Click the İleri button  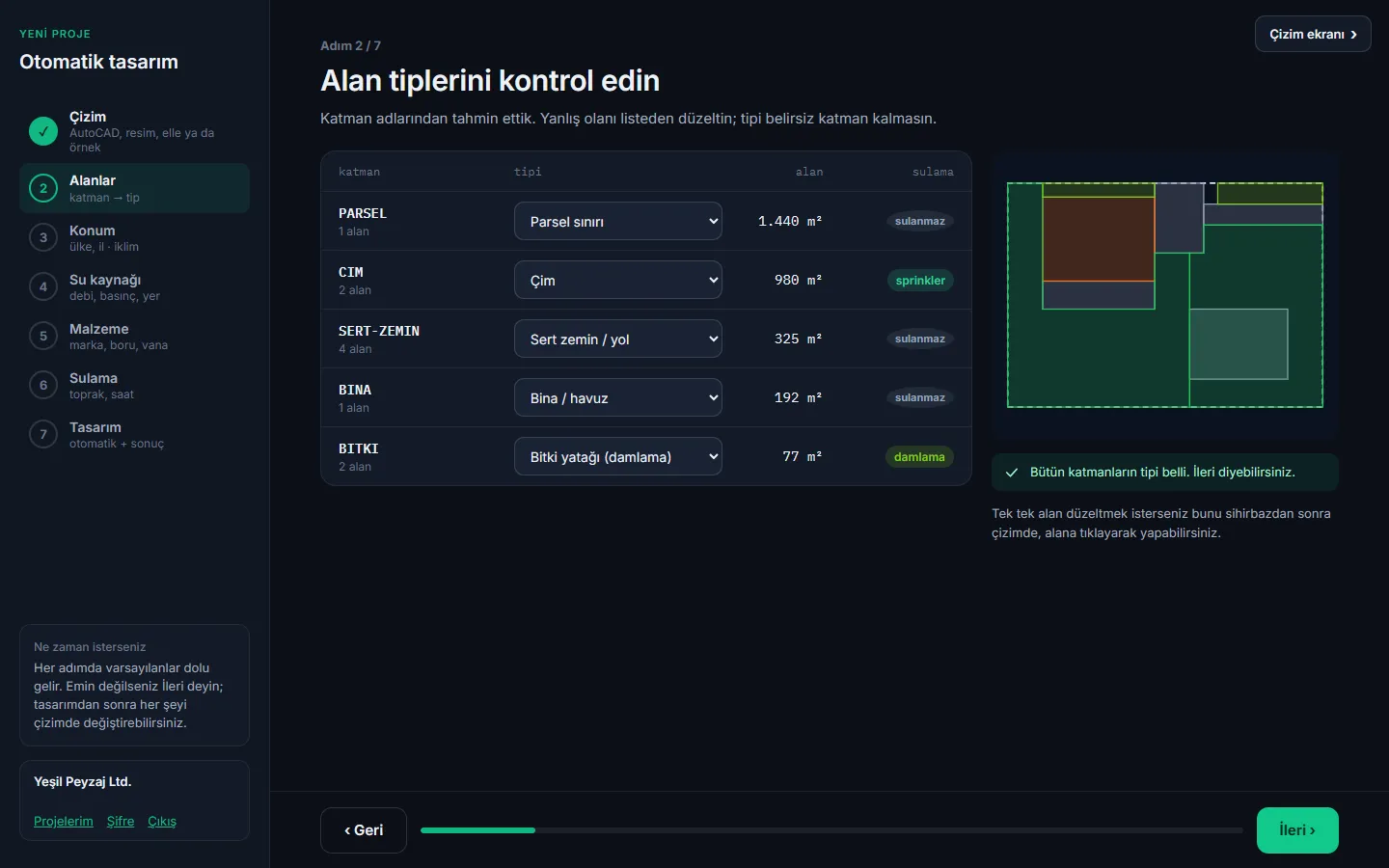(x=1297, y=830)
